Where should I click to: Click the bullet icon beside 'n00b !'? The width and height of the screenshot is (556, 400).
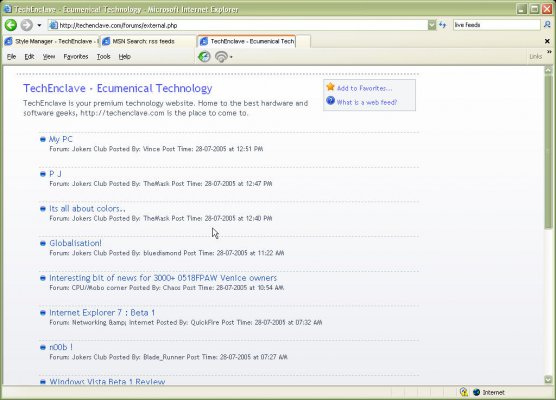(x=43, y=347)
